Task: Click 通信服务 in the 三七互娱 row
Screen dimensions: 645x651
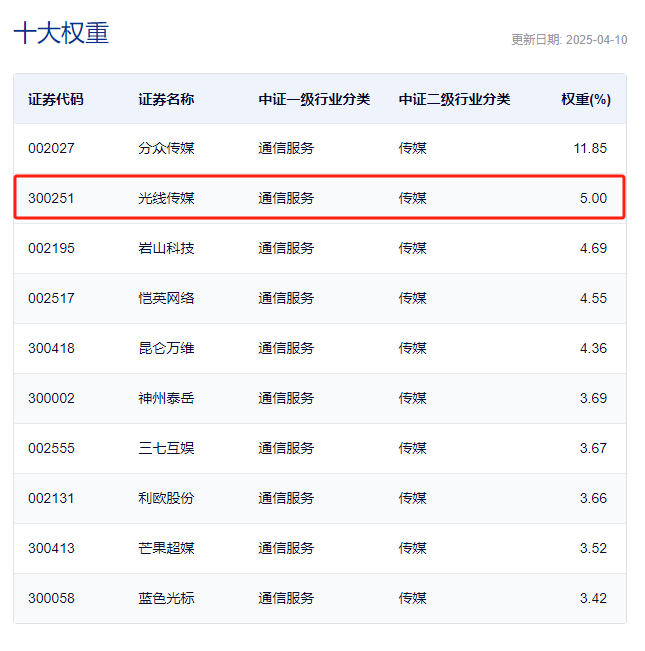Action: [286, 448]
